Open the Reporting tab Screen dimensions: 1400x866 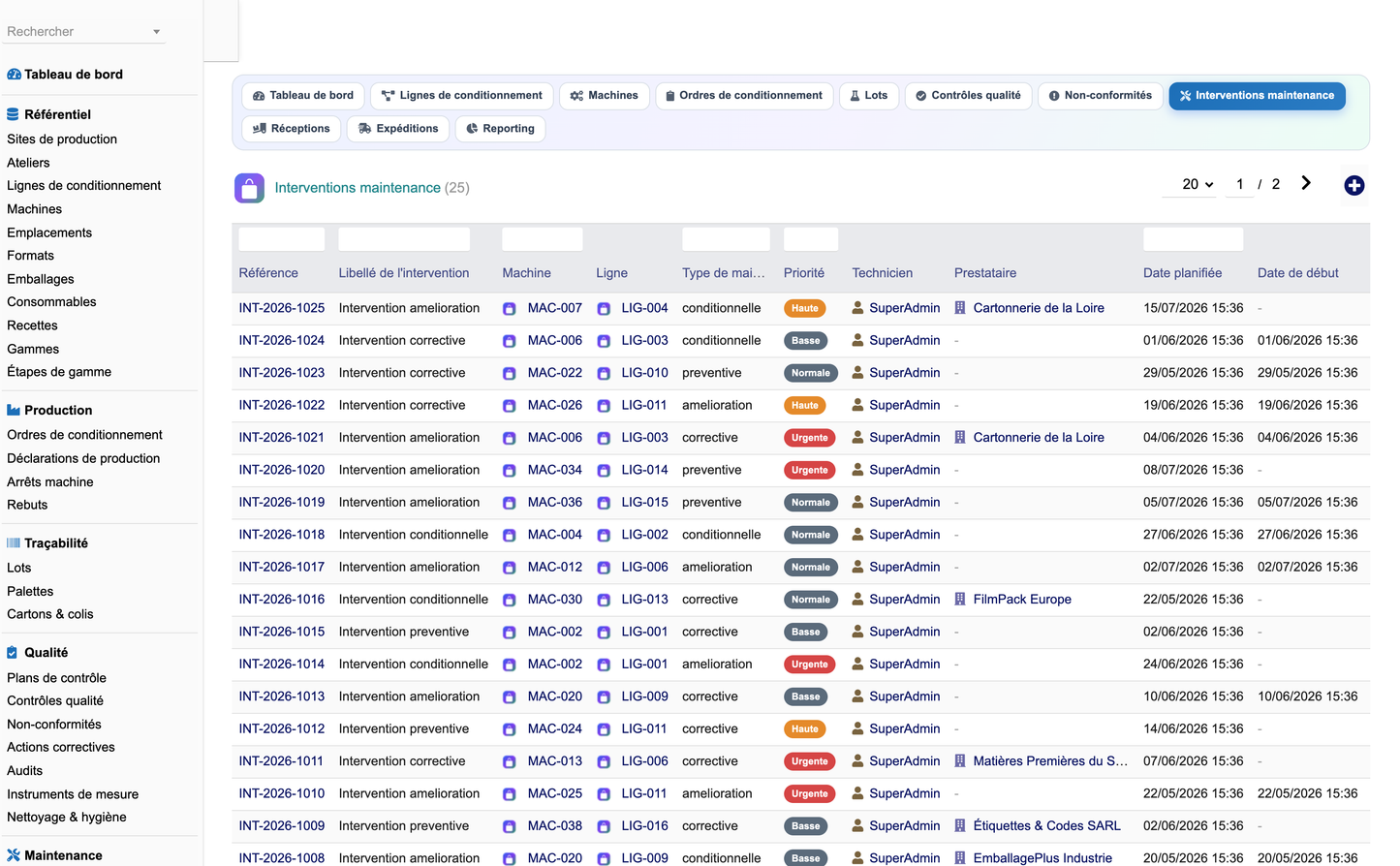pos(500,129)
